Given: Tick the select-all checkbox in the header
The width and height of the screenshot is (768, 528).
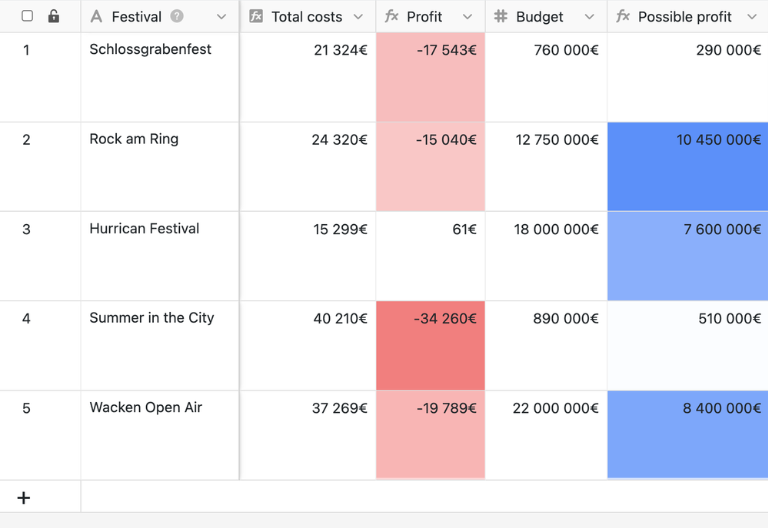Looking at the screenshot, I should point(27,16).
